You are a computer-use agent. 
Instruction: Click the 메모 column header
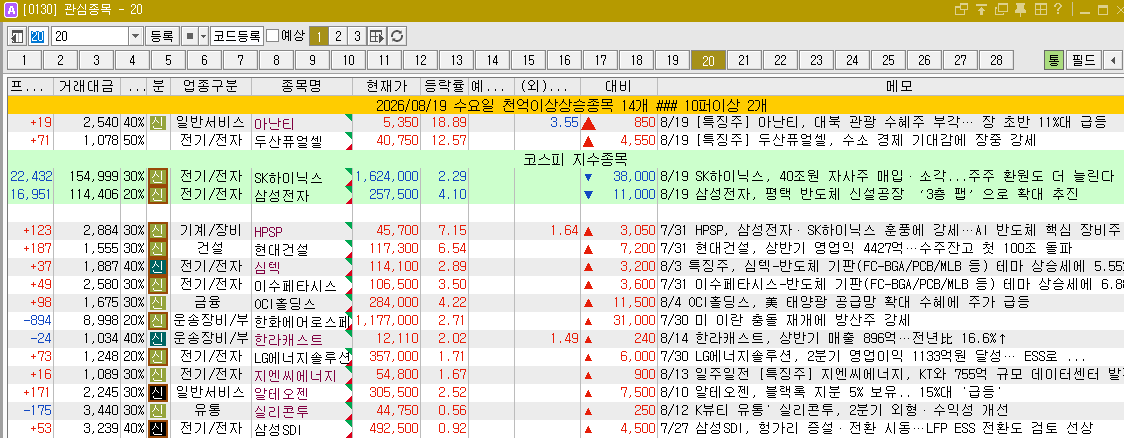coord(890,87)
